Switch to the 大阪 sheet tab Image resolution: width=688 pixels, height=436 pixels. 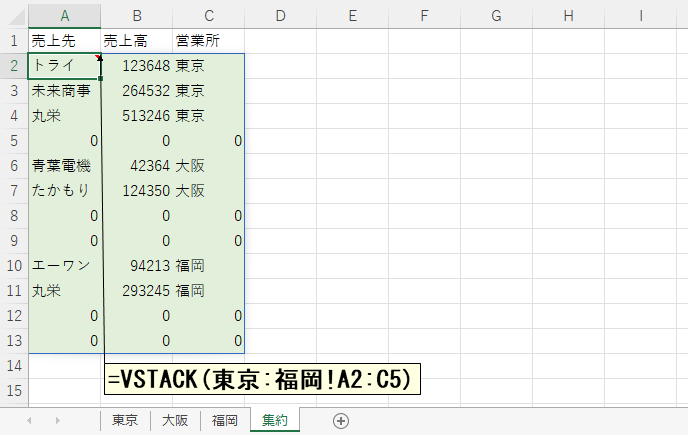pyautogui.click(x=175, y=421)
